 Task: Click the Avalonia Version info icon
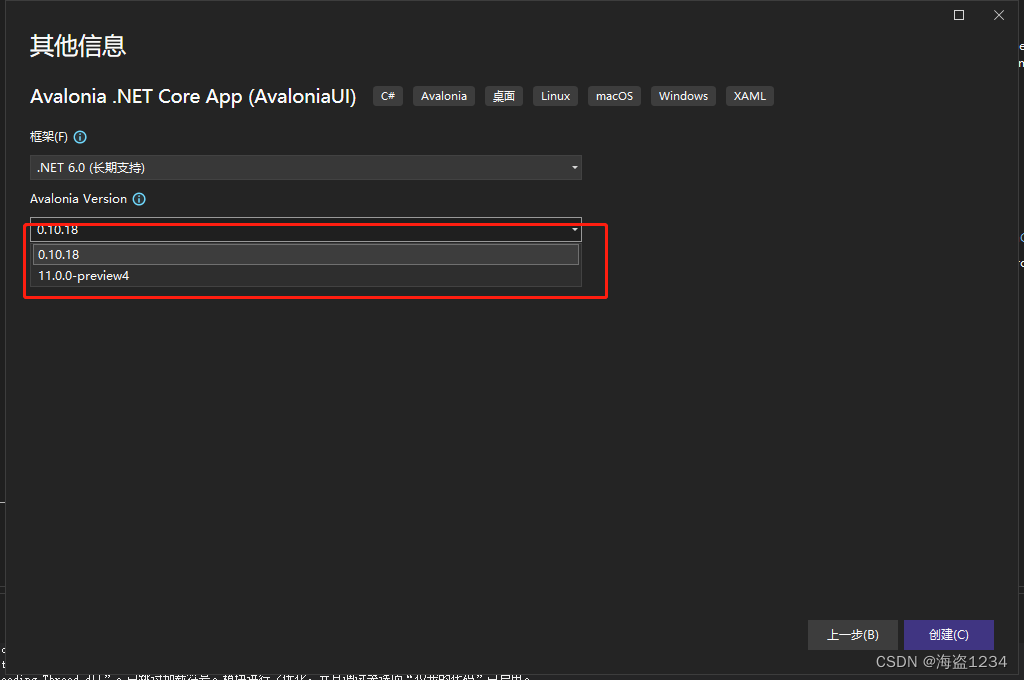(139, 198)
